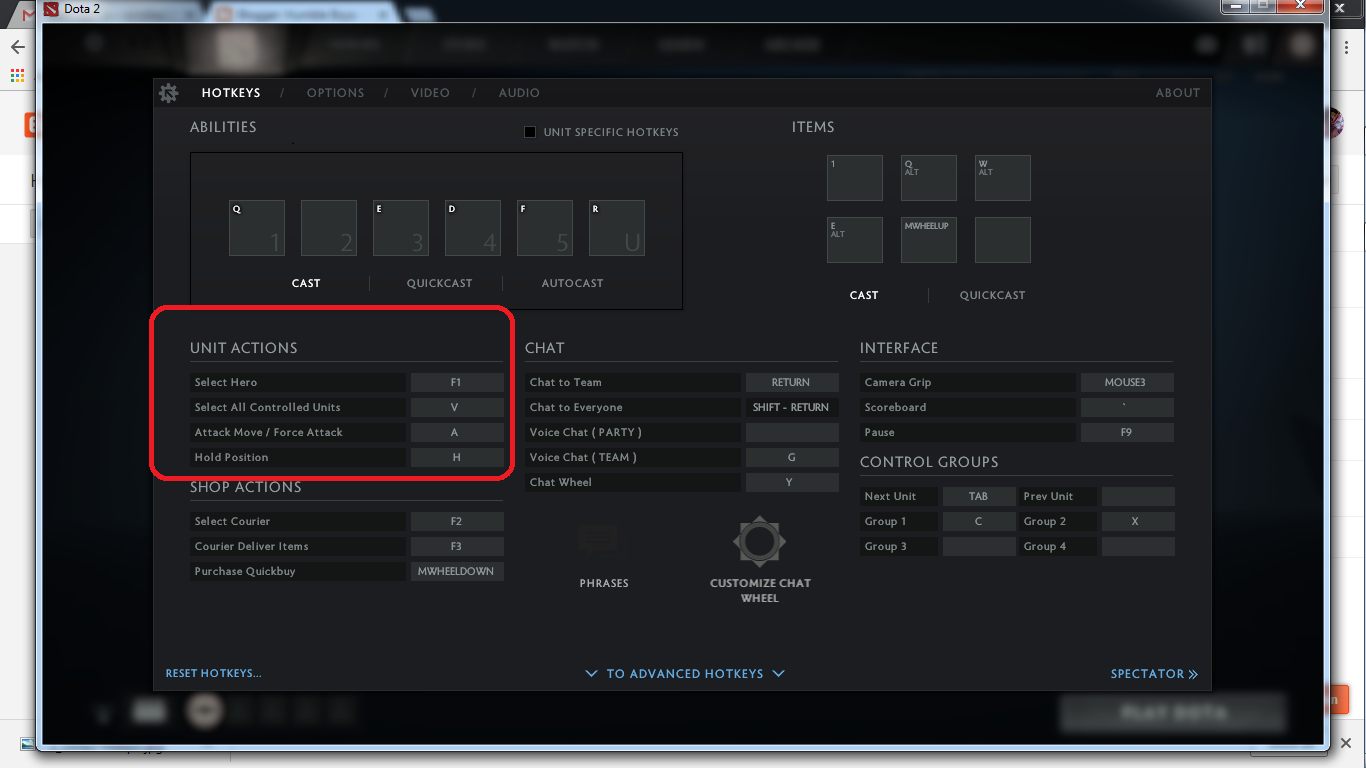This screenshot has width=1366, height=768.
Task: Click the Purchase Quickbuy MWHEELDOWN key field
Action: [457, 571]
